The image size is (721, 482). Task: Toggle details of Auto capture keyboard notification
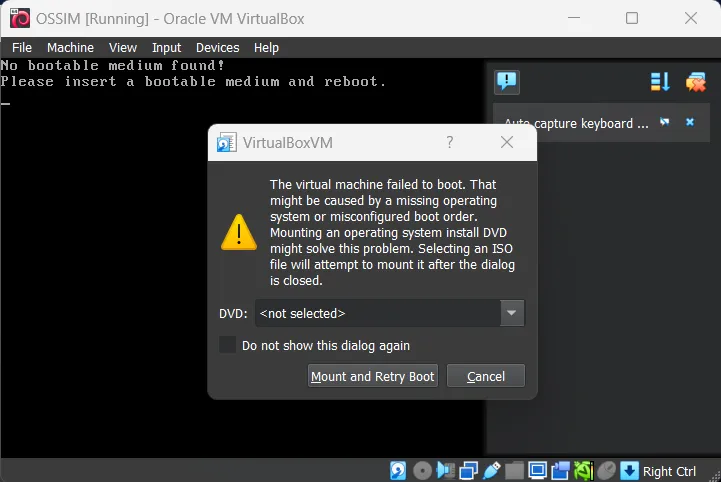(x=665, y=122)
